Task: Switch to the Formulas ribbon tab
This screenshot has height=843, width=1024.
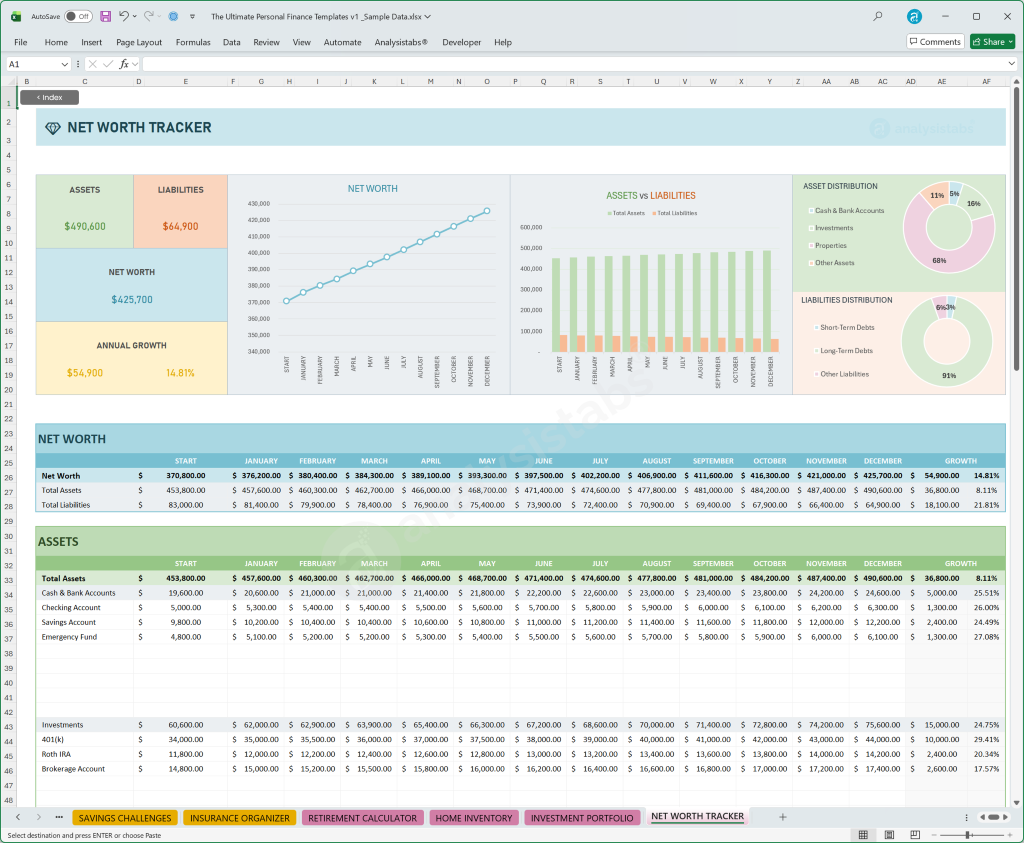Action: coord(192,42)
